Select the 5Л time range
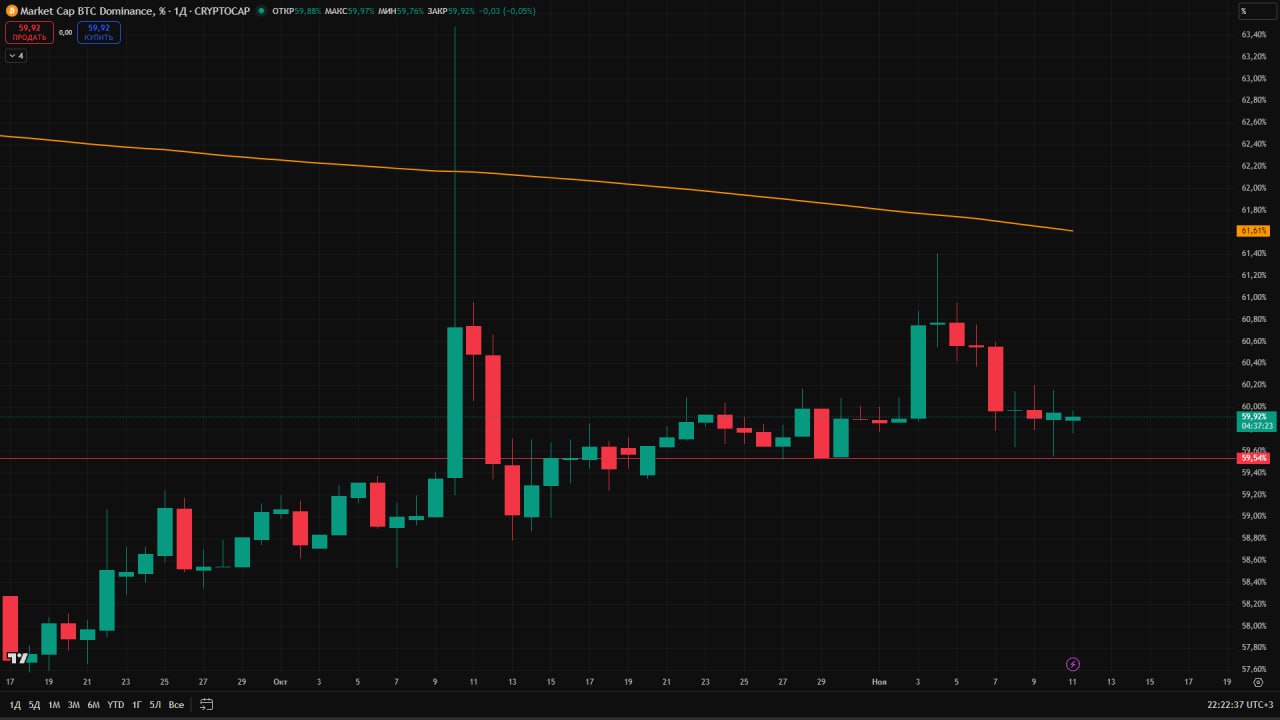The height and width of the screenshot is (720, 1280). (155, 705)
